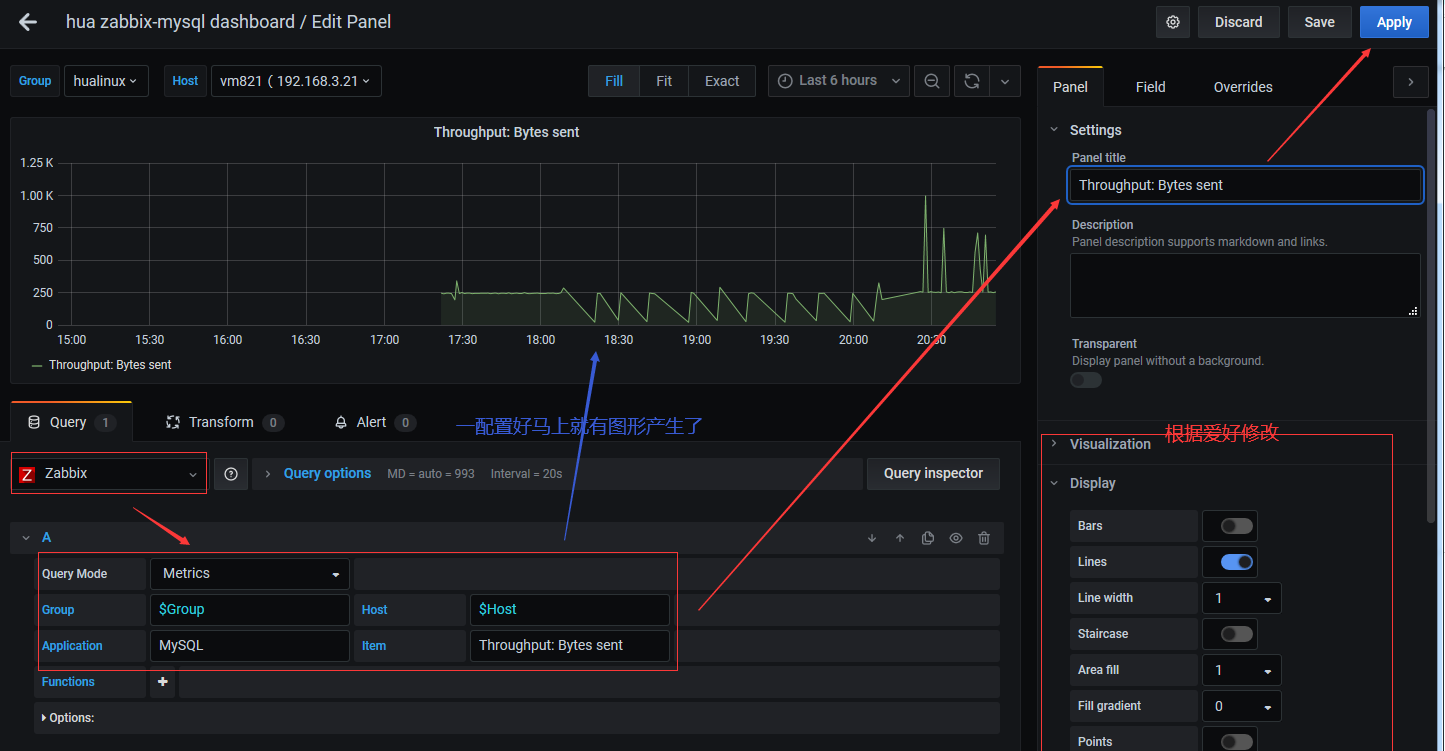Open the Query Mode Metrics dropdown
The height and width of the screenshot is (751, 1445).
point(250,574)
